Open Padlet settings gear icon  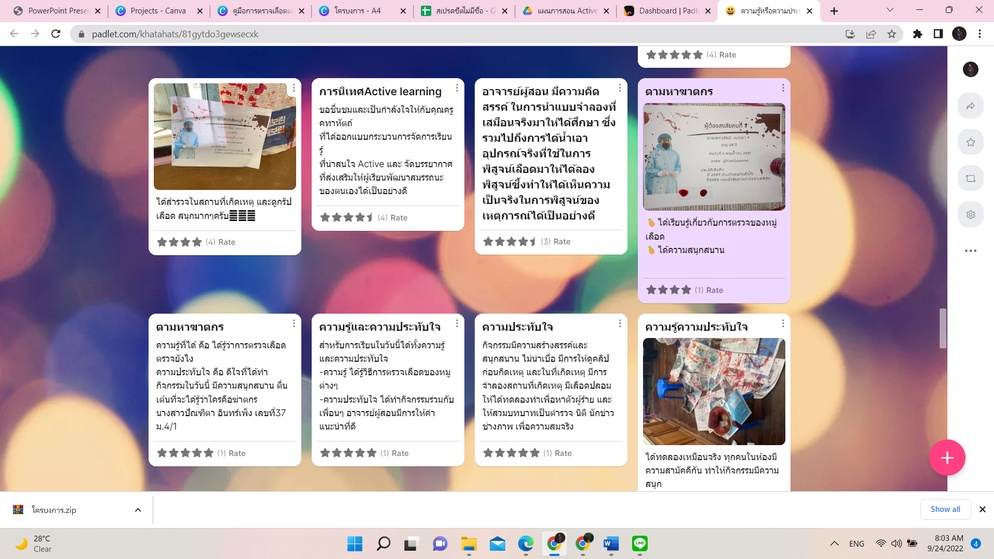click(971, 215)
